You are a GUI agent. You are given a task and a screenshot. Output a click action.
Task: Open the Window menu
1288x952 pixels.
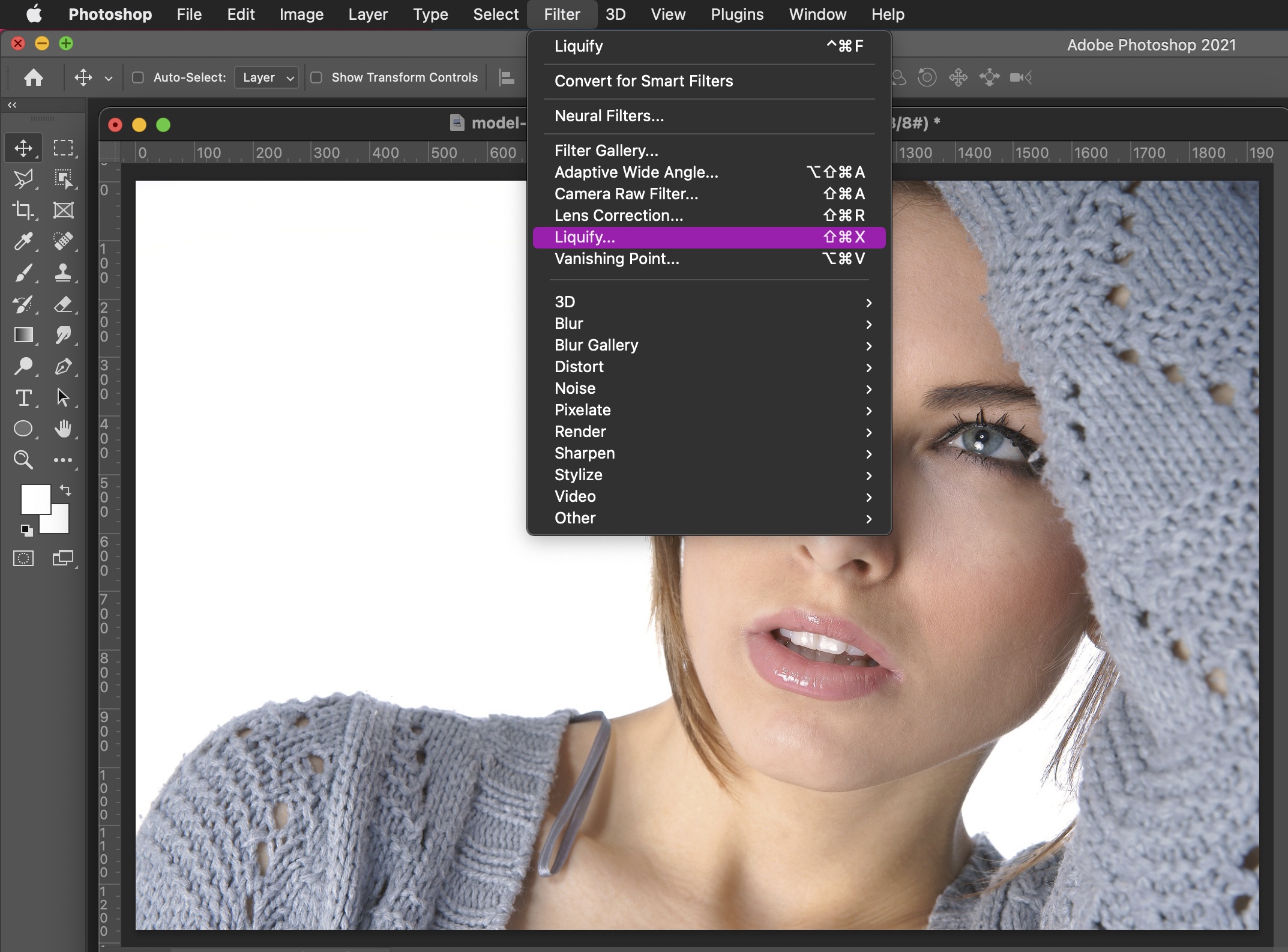pos(817,14)
